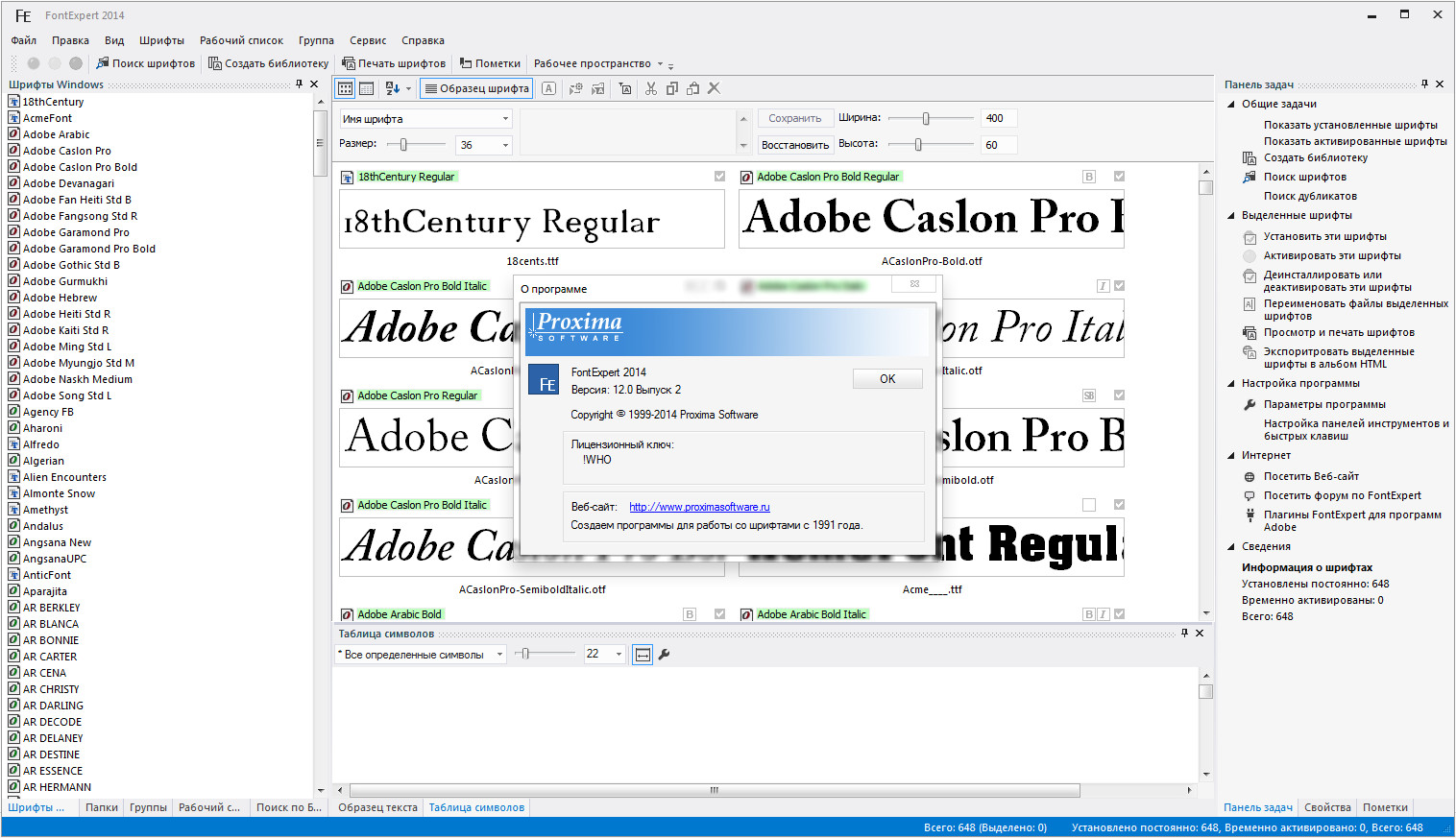Toggle fit-width icon in symbol table toolbar
Image resolution: width=1456 pixels, height=838 pixels.
(643, 654)
